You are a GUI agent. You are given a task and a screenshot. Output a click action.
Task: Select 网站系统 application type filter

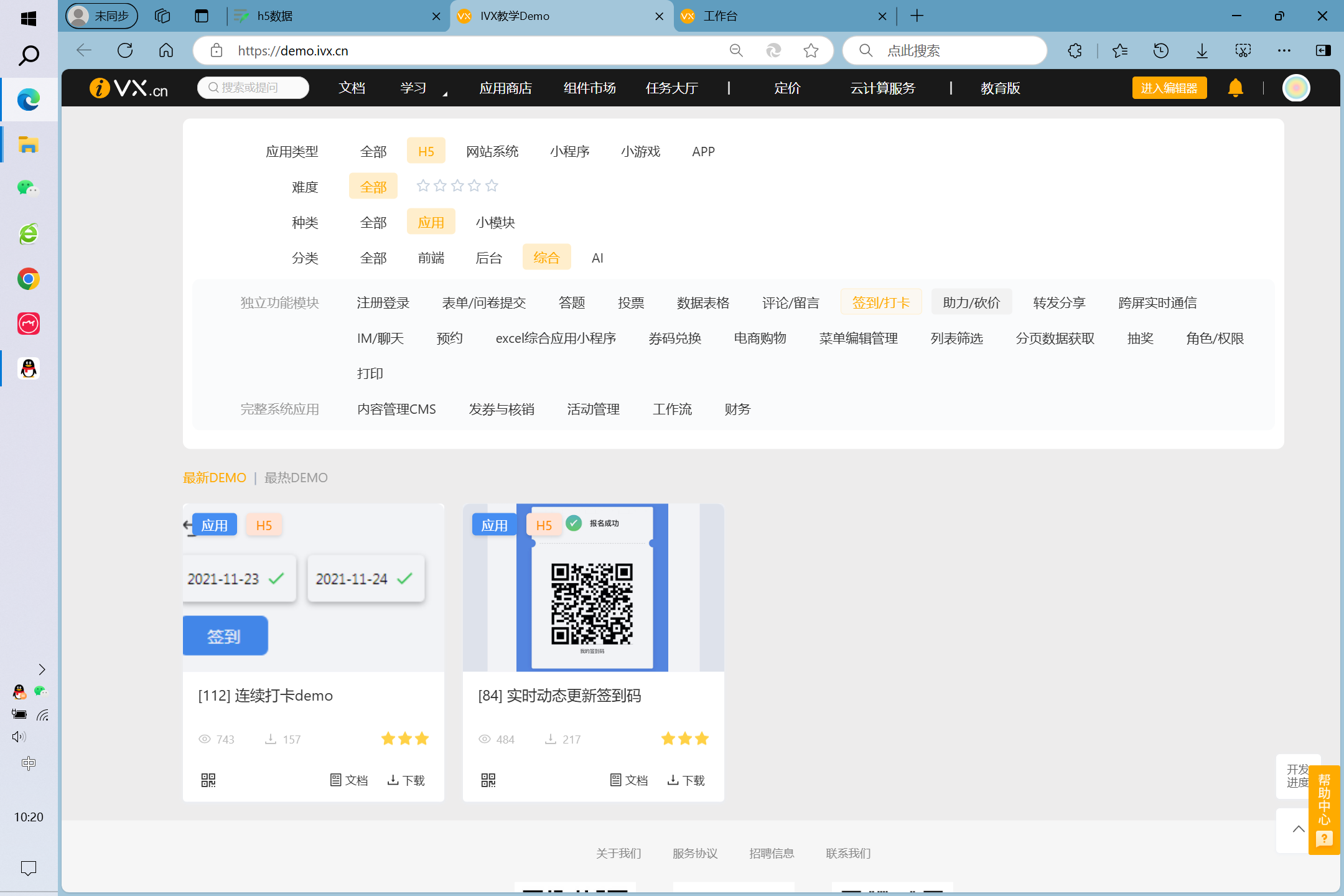[x=492, y=151]
